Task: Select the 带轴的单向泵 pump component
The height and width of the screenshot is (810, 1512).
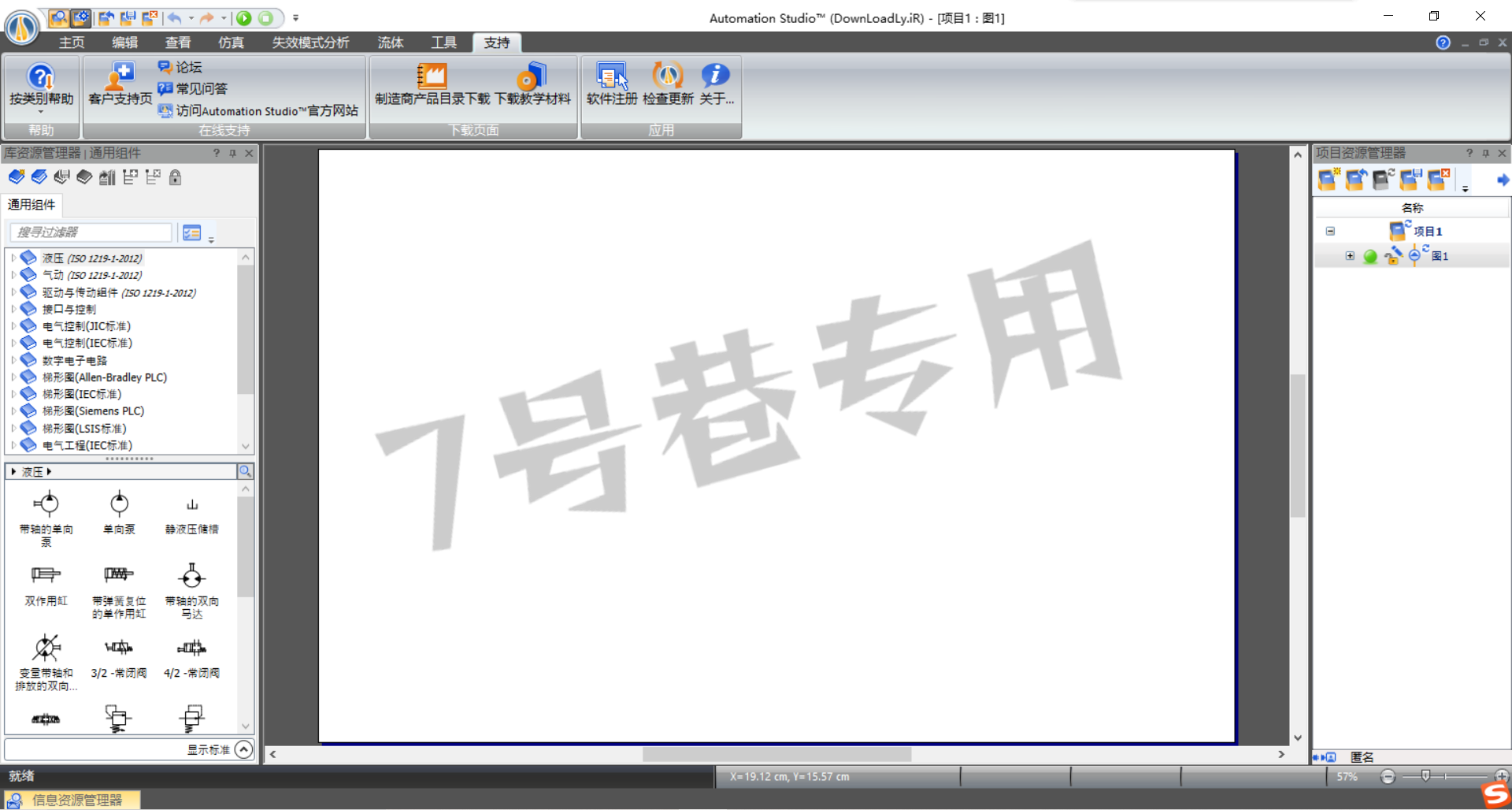Action: (x=46, y=518)
